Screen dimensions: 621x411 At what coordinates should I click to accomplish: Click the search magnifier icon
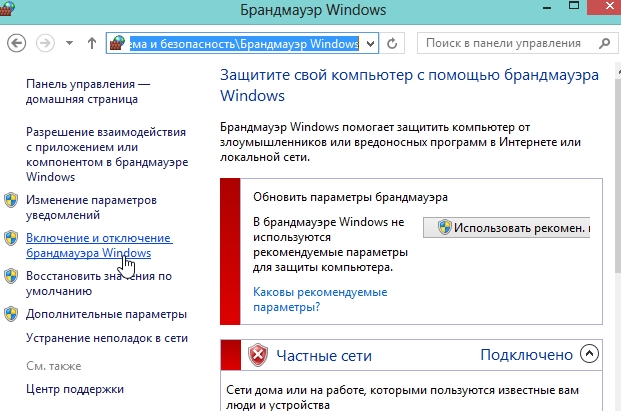tap(605, 43)
